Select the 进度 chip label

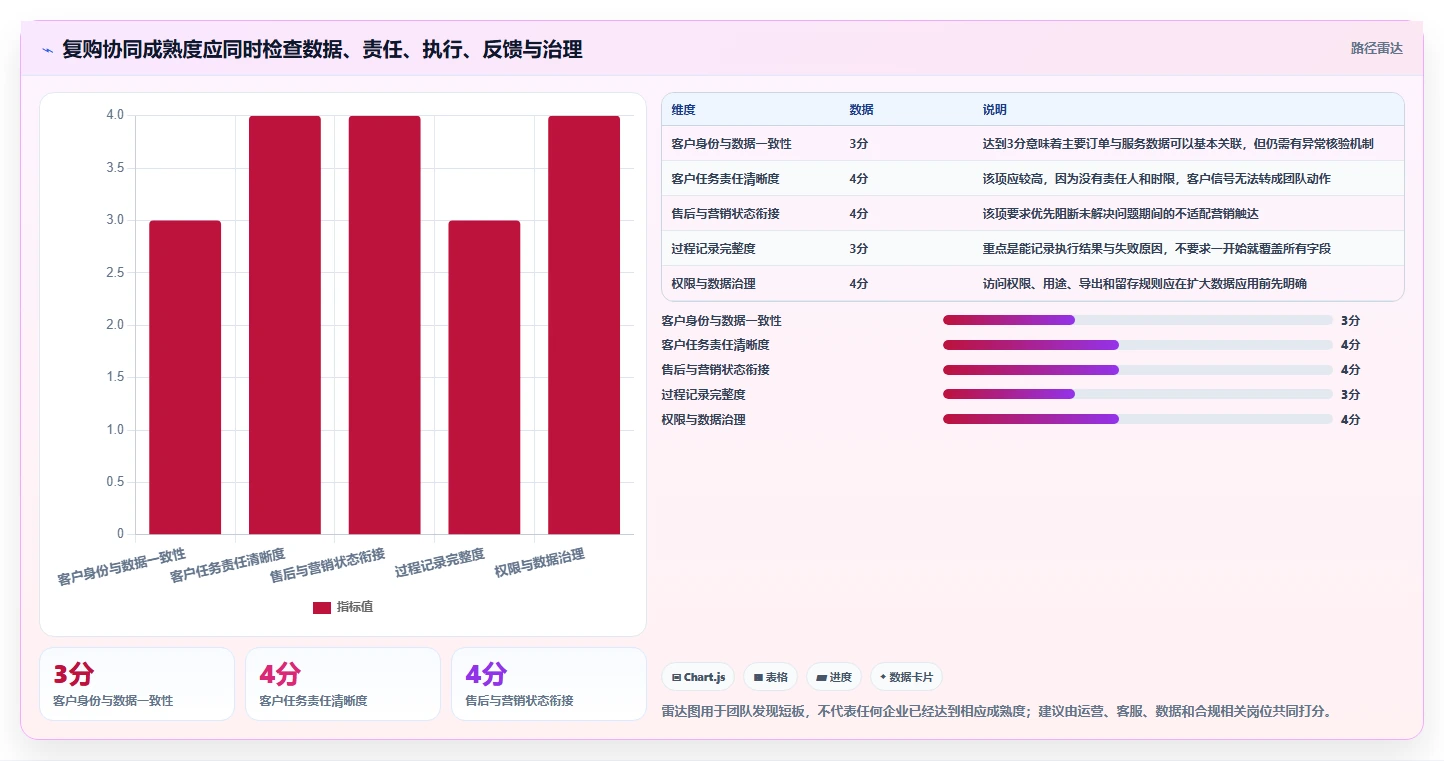[840, 677]
